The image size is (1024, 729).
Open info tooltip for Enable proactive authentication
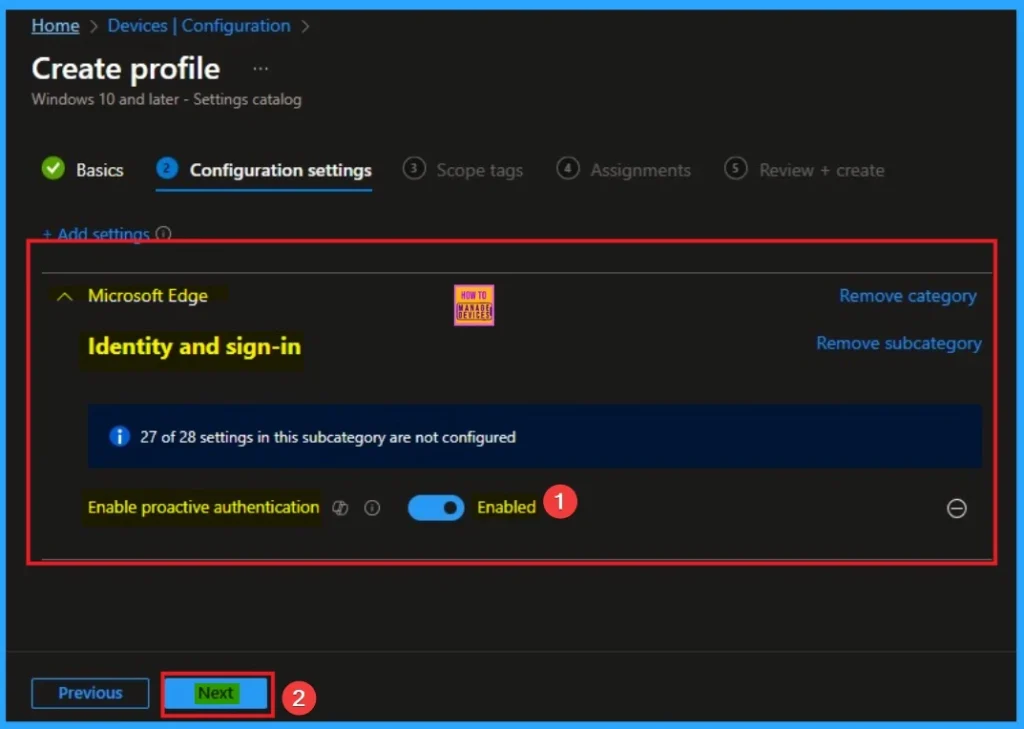pyautogui.click(x=372, y=508)
